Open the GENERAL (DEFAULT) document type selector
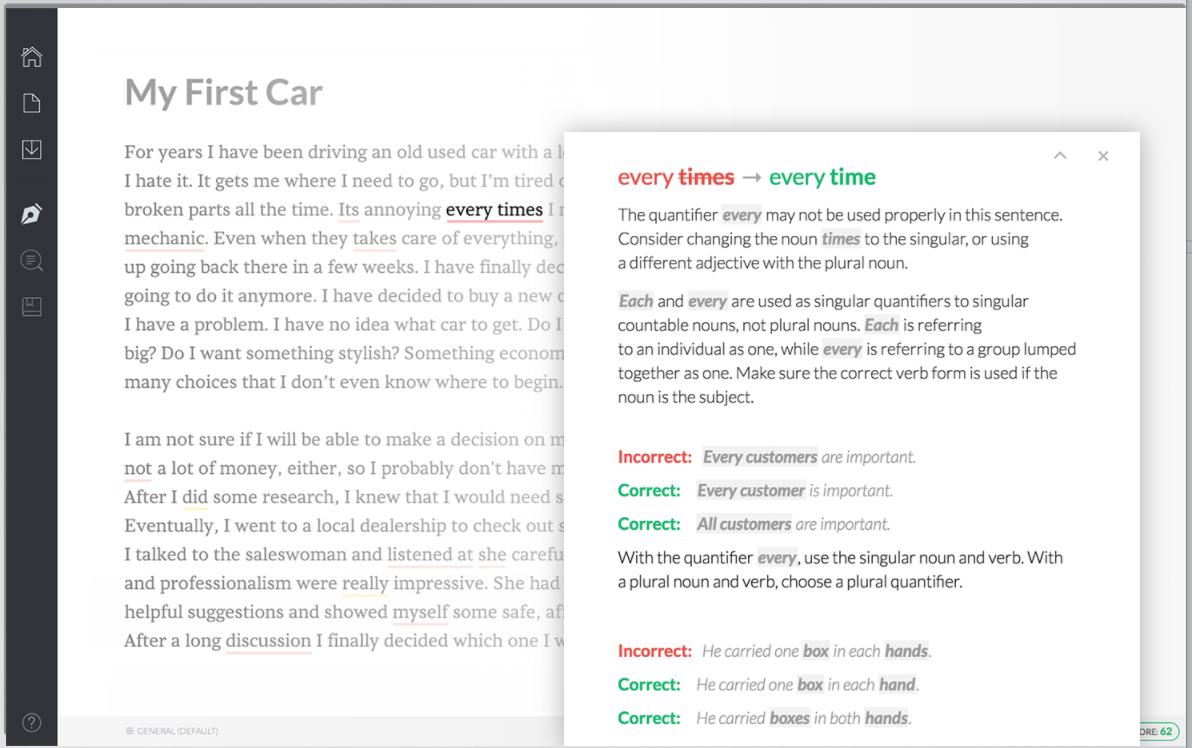Screen dimensions: 1192x748 pyautogui.click(x=172, y=731)
